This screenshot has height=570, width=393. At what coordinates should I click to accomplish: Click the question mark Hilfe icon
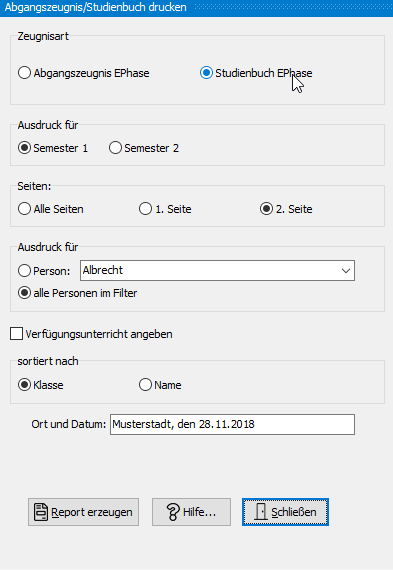(x=173, y=512)
